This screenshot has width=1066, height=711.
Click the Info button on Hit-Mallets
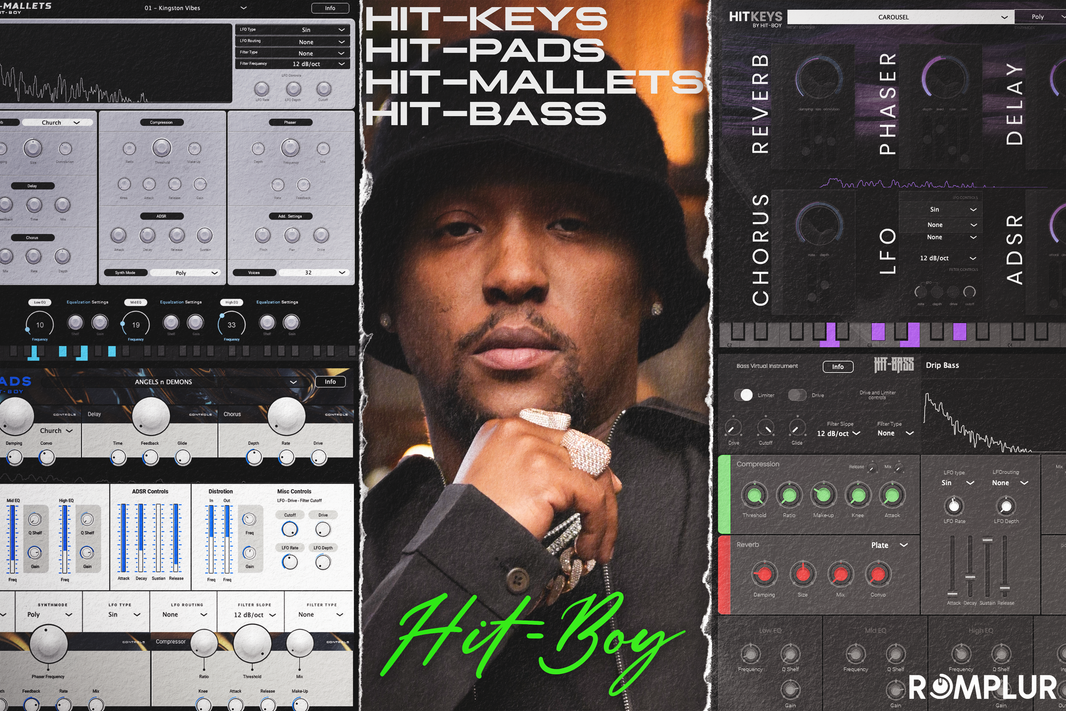(330, 6)
